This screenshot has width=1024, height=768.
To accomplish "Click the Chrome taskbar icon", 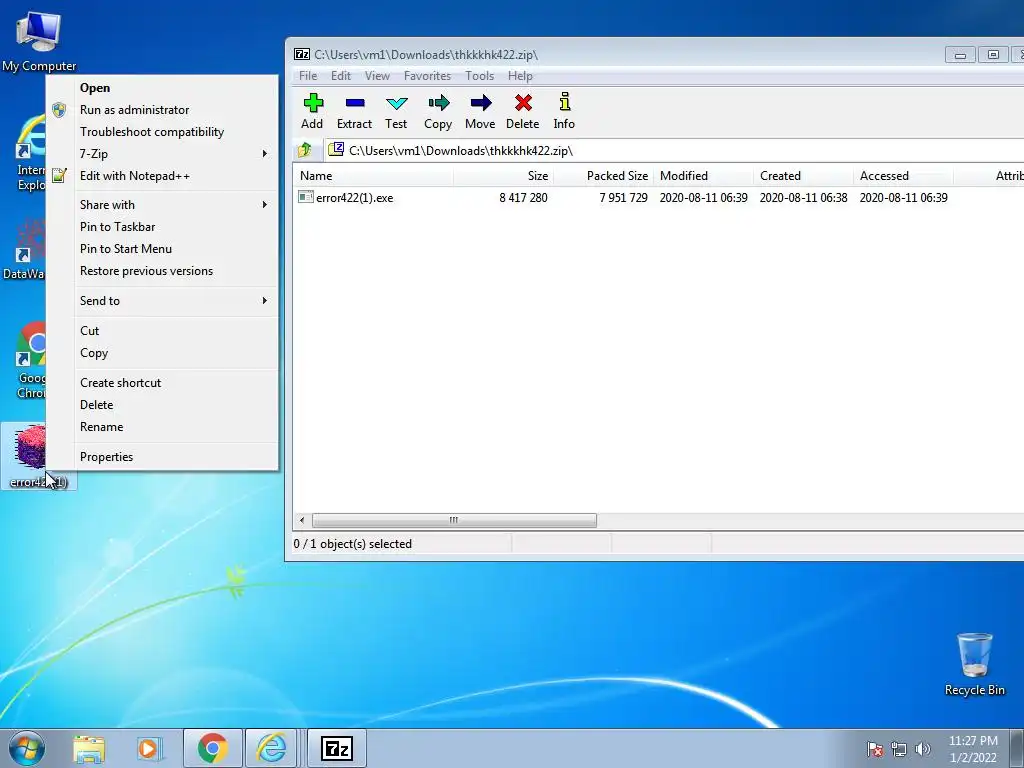I will pyautogui.click(x=213, y=748).
